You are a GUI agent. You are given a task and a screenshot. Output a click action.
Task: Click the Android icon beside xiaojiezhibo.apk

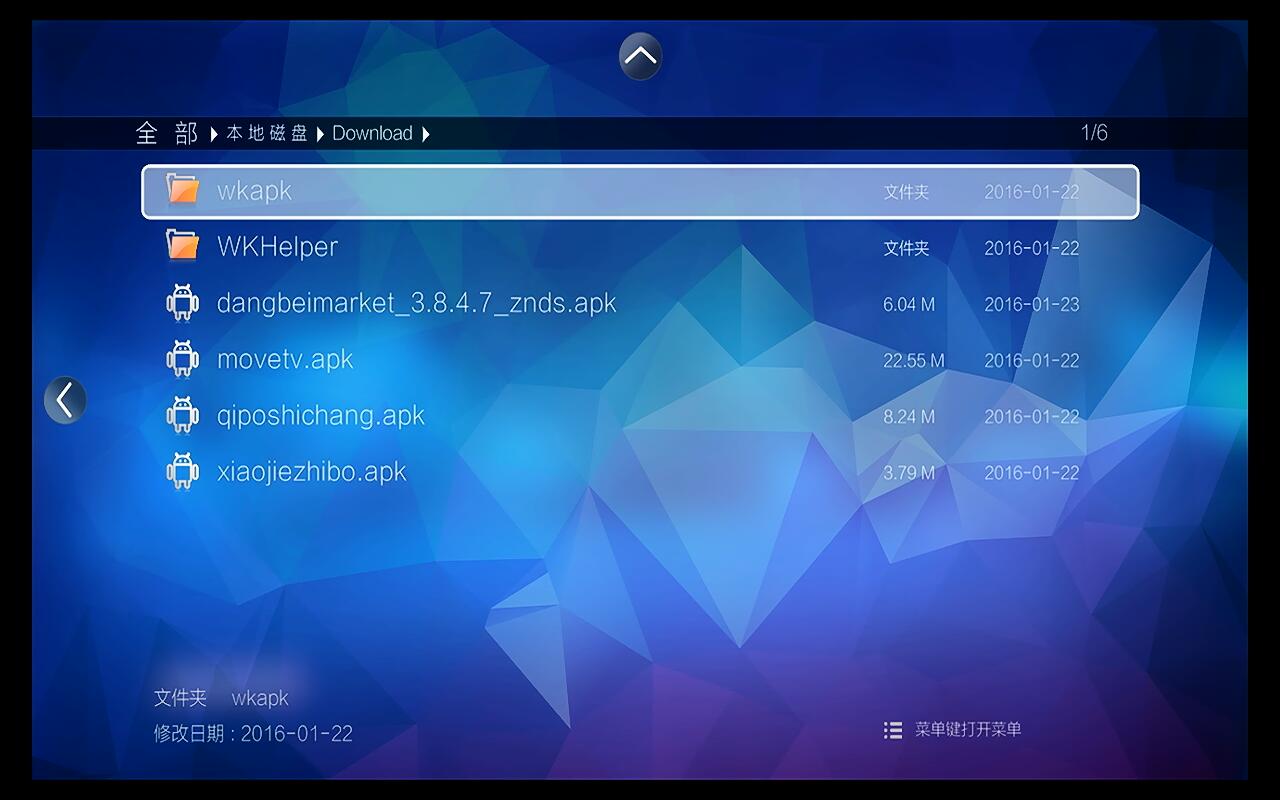(x=182, y=471)
